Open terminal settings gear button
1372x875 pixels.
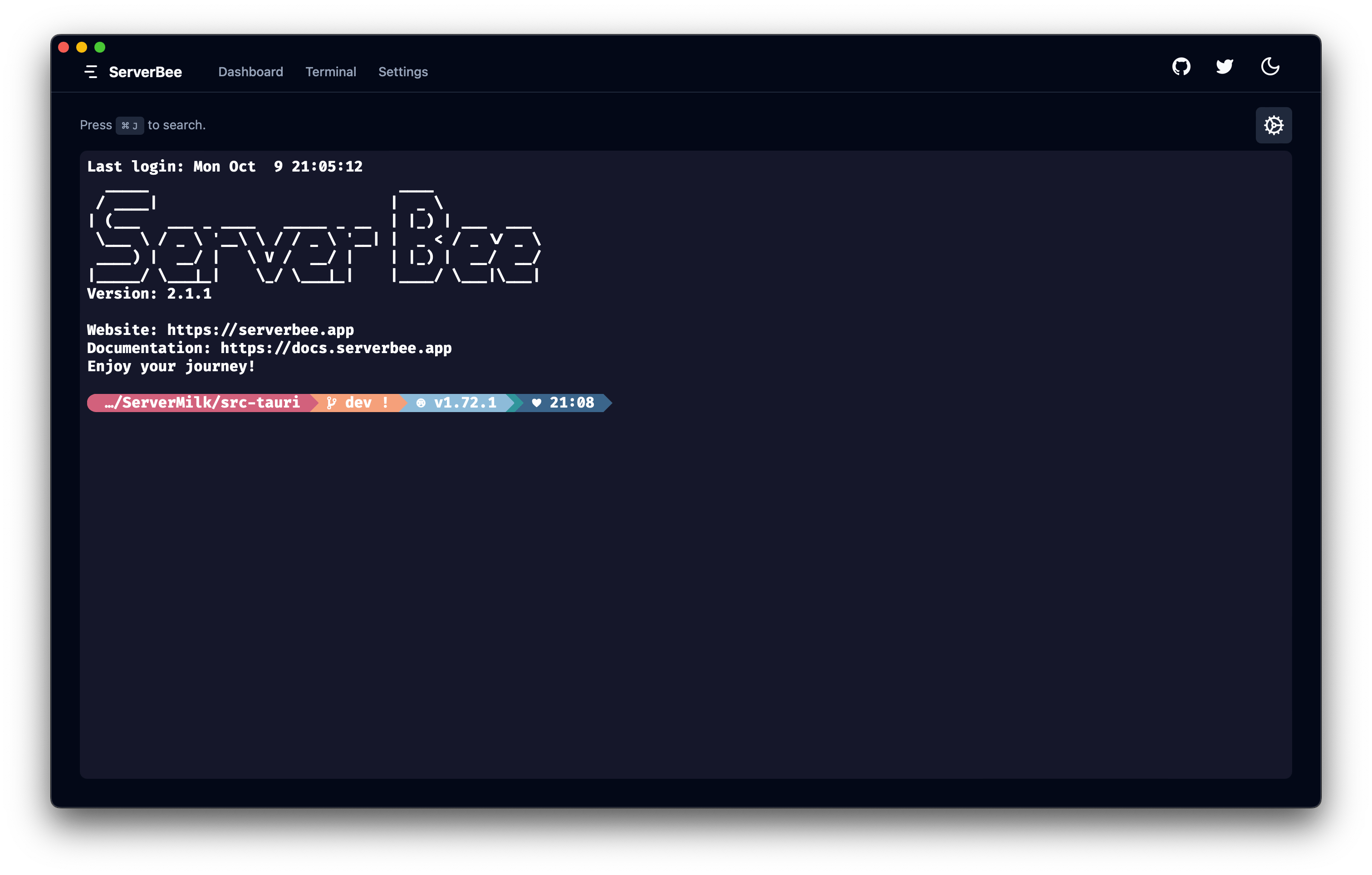1274,125
